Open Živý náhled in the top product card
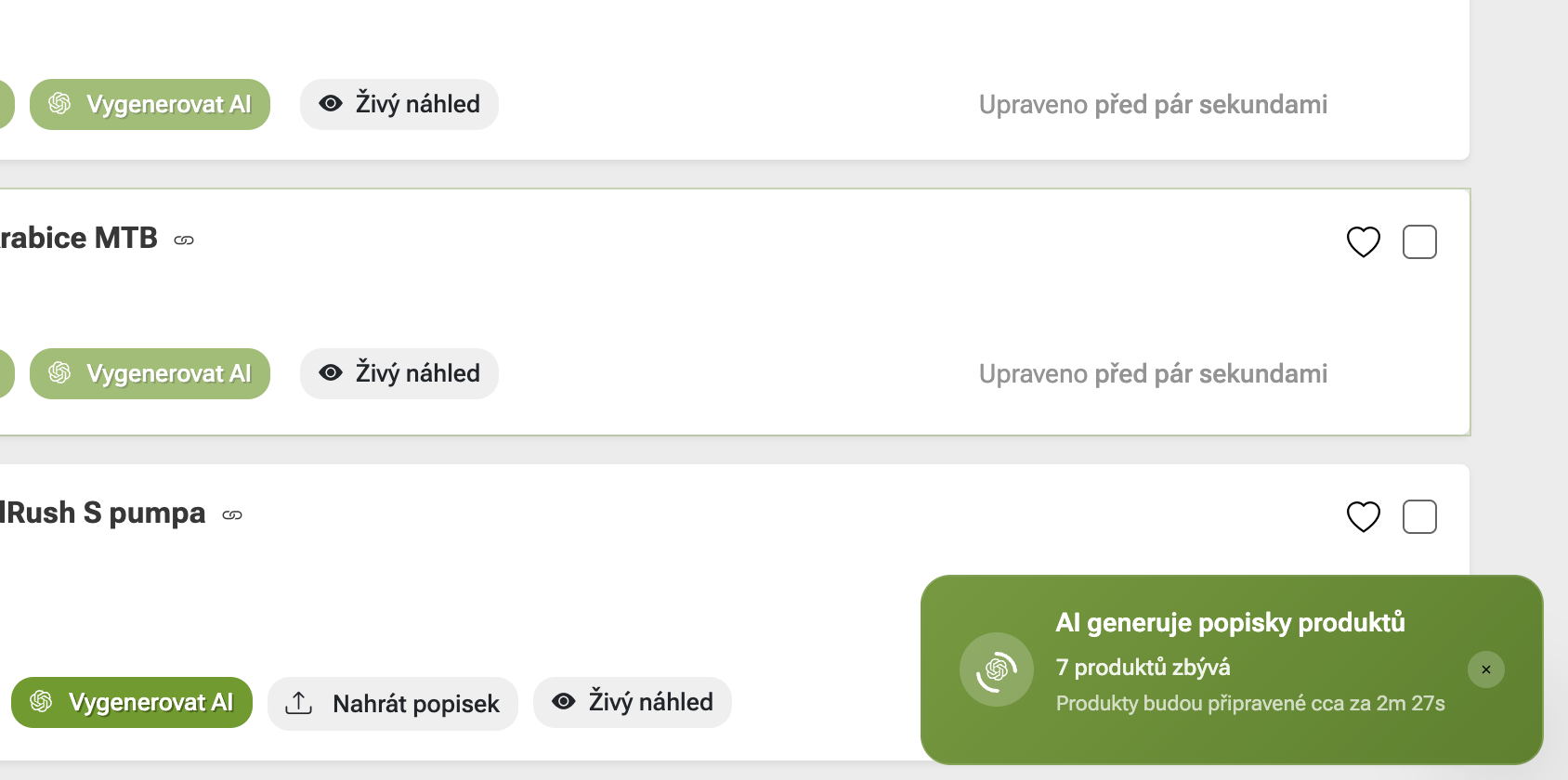This screenshot has height=780, width=1568. tap(399, 104)
